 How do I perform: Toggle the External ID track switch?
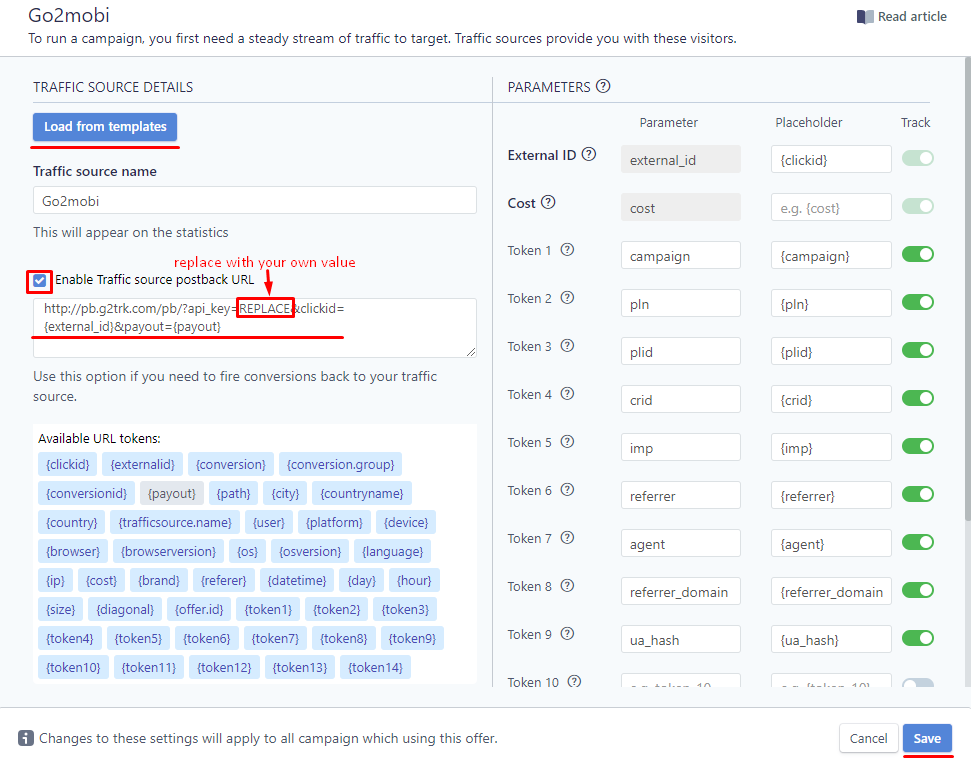918,158
